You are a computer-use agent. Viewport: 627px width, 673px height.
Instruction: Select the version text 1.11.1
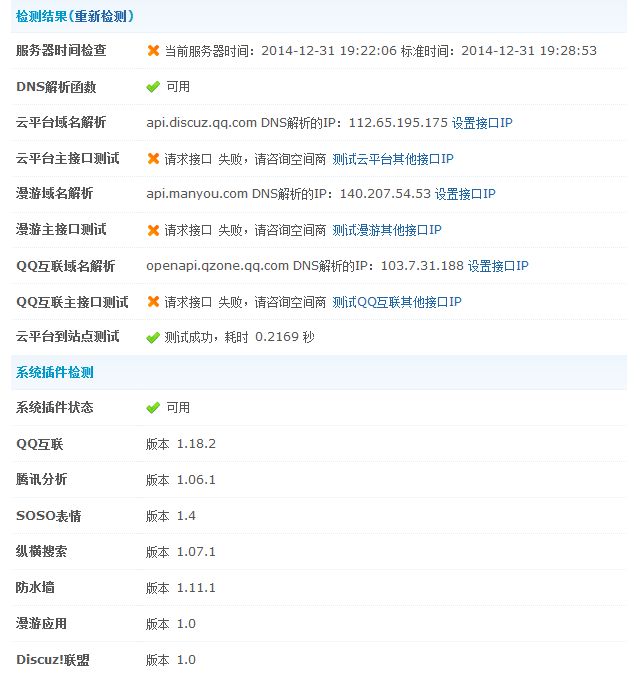pyautogui.click(x=196, y=588)
